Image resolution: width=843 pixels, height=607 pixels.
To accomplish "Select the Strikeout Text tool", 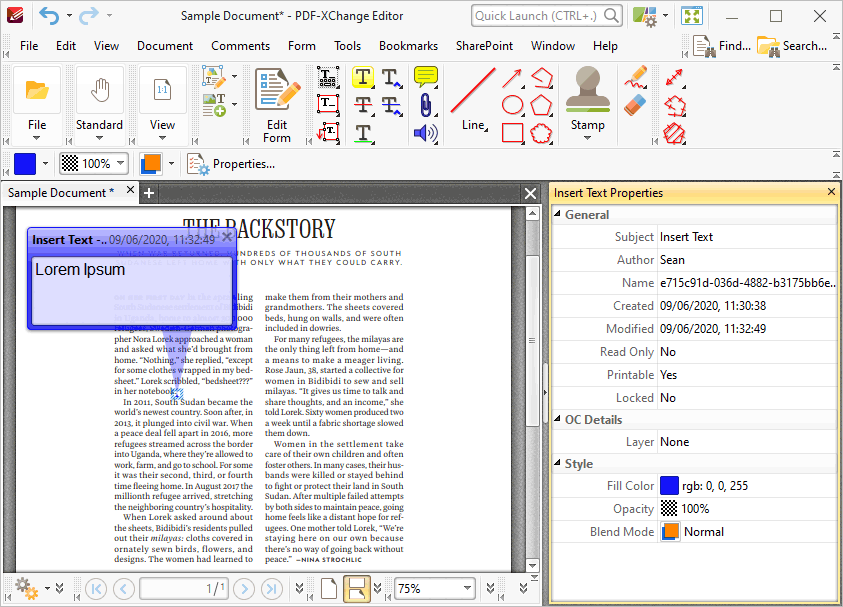I will [x=363, y=105].
